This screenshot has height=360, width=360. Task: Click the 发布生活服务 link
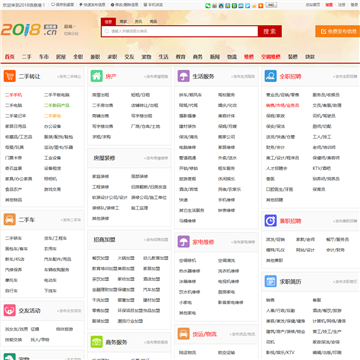point(243,77)
